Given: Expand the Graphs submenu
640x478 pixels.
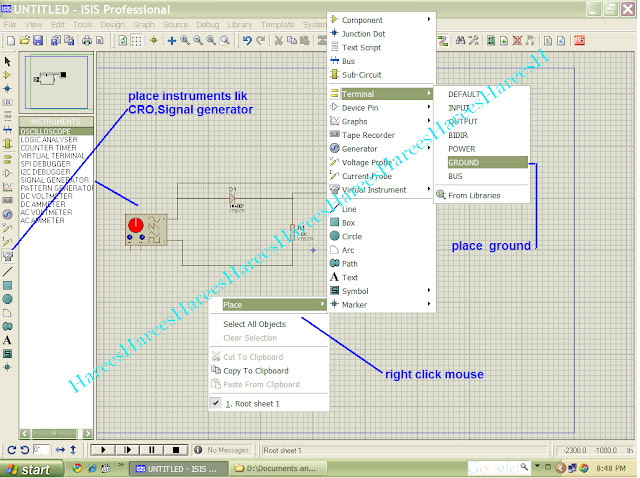Looking at the screenshot, I should 382,121.
